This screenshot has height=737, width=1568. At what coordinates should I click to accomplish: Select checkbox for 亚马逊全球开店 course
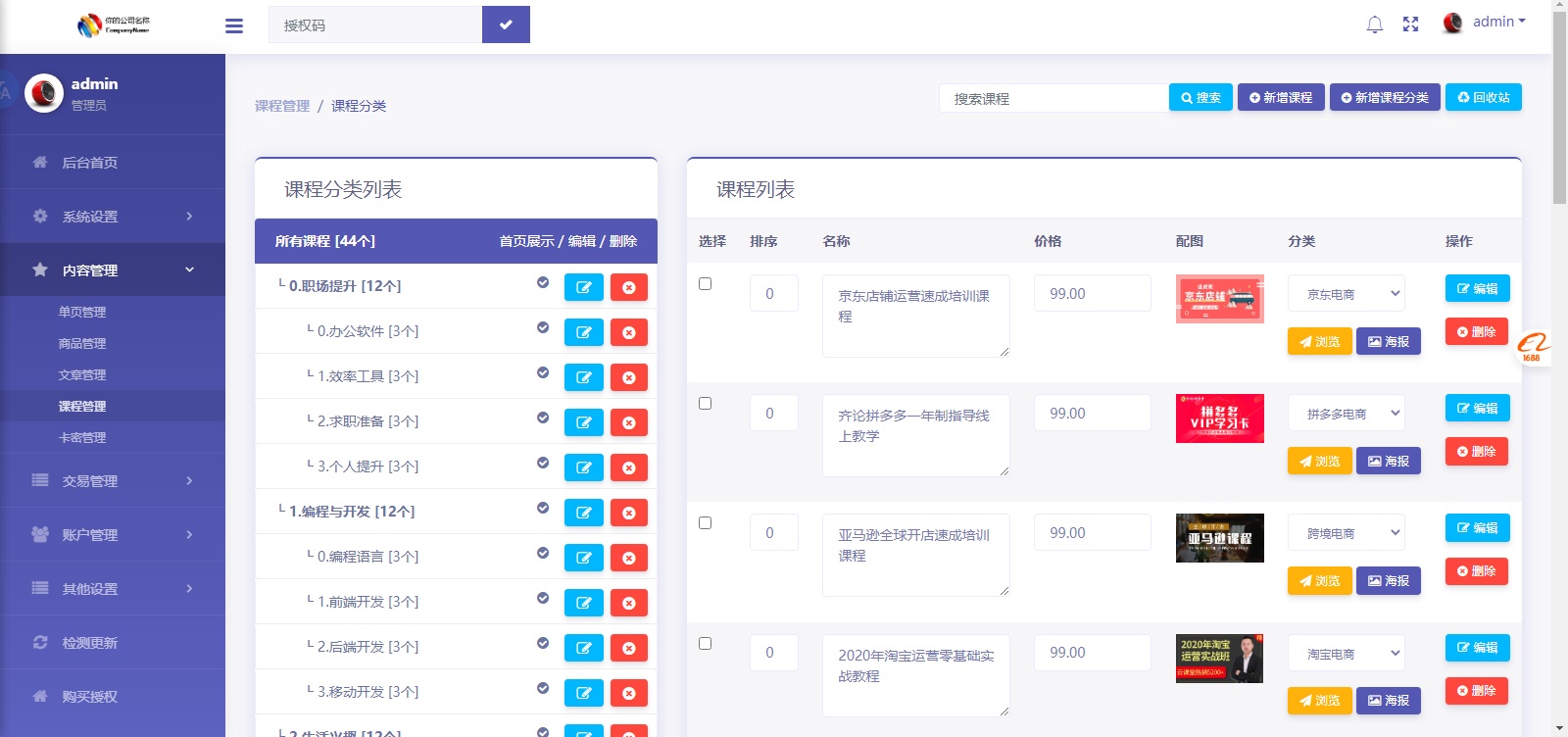[705, 522]
